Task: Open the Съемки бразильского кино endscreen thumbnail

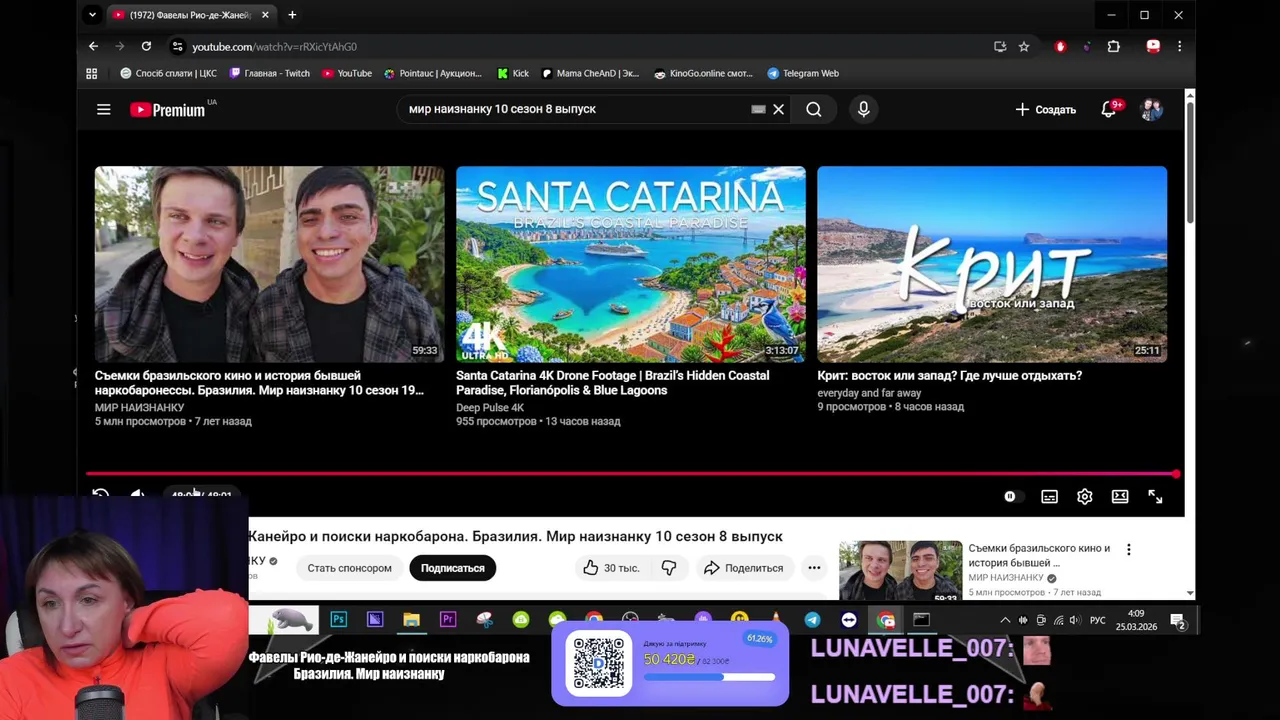Action: [270, 264]
